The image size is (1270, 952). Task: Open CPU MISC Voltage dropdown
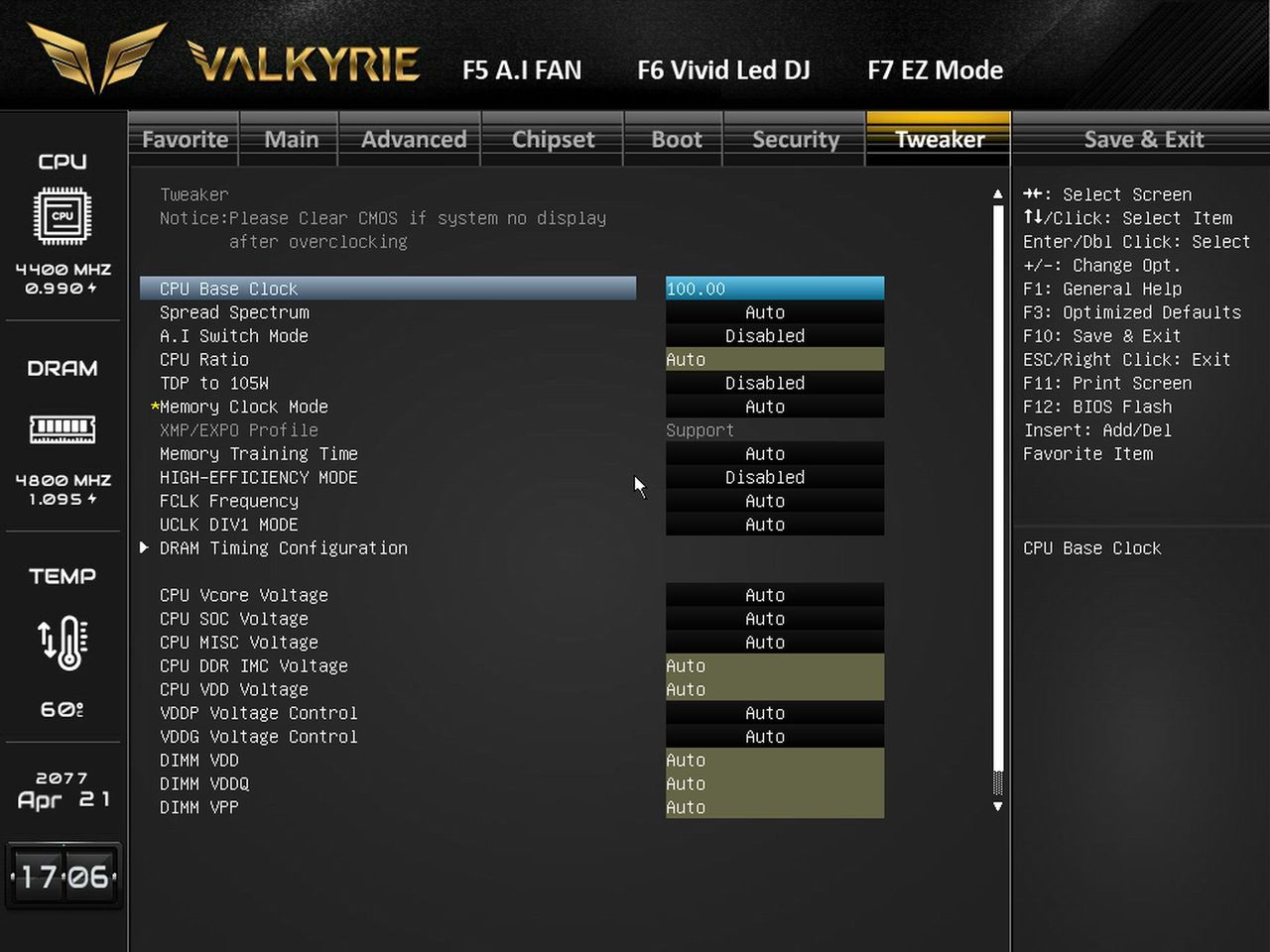pyautogui.click(x=775, y=643)
